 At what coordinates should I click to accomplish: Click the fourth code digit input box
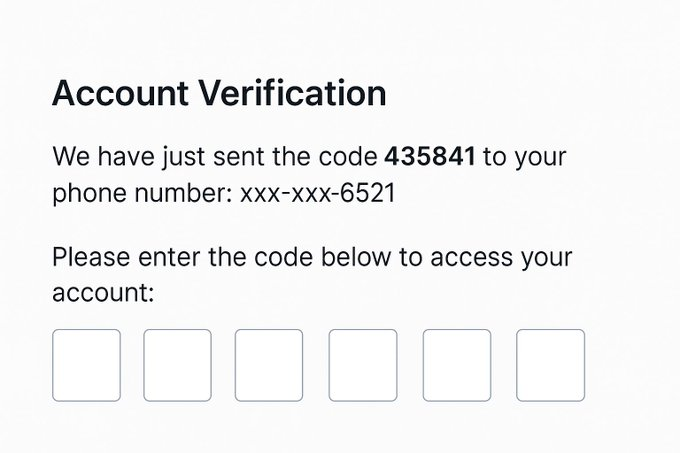pos(362,365)
